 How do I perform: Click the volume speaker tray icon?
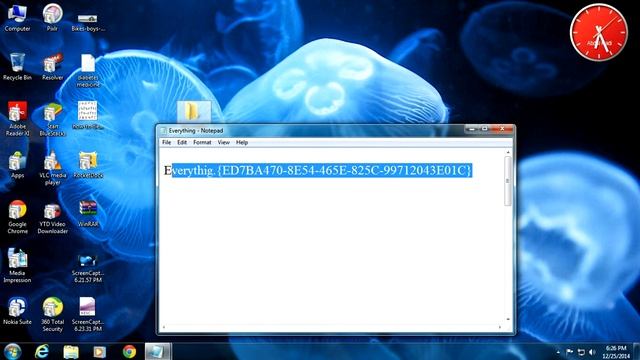coord(592,352)
